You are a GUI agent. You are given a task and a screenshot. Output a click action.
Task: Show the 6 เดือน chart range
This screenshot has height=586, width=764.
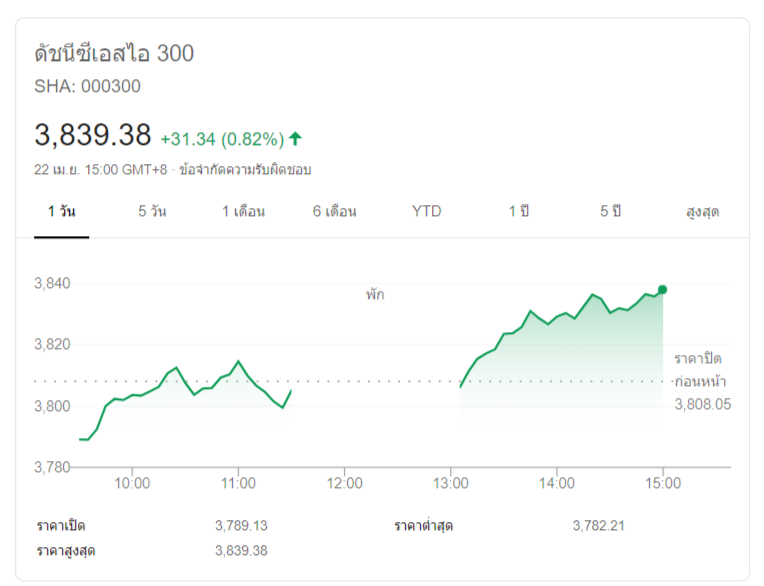pyautogui.click(x=335, y=211)
